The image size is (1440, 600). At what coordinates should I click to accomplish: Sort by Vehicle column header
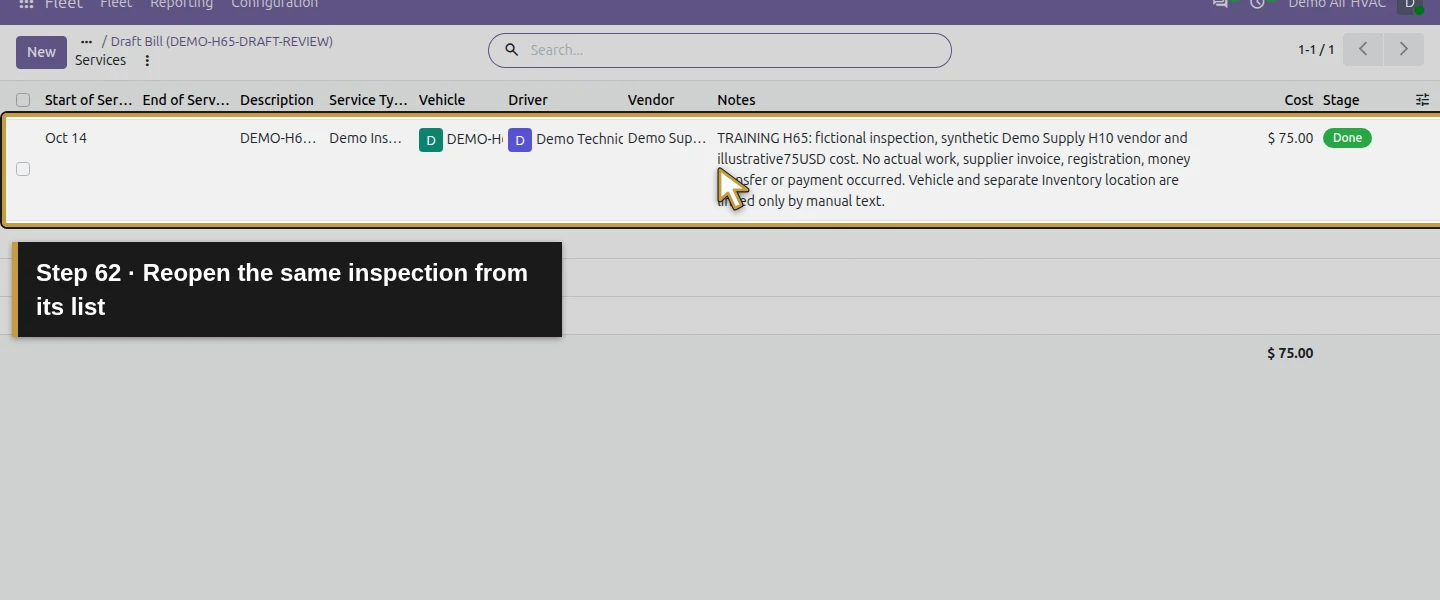coord(442,100)
